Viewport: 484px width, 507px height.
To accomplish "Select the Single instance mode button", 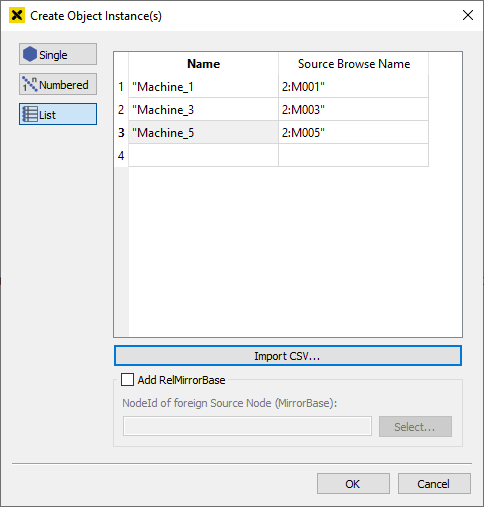I will 58,54.
